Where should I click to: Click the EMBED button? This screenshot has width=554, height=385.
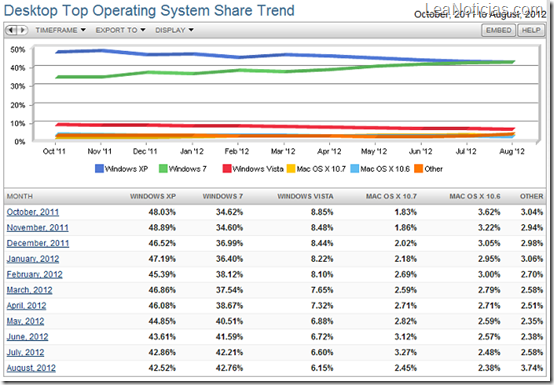point(499,30)
